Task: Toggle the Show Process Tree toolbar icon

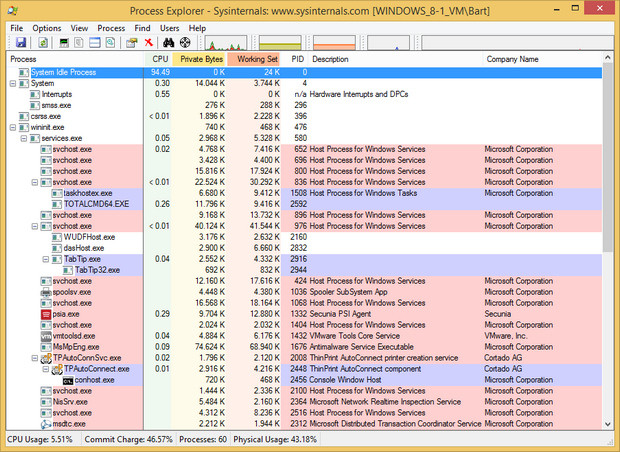Action: pos(79,42)
